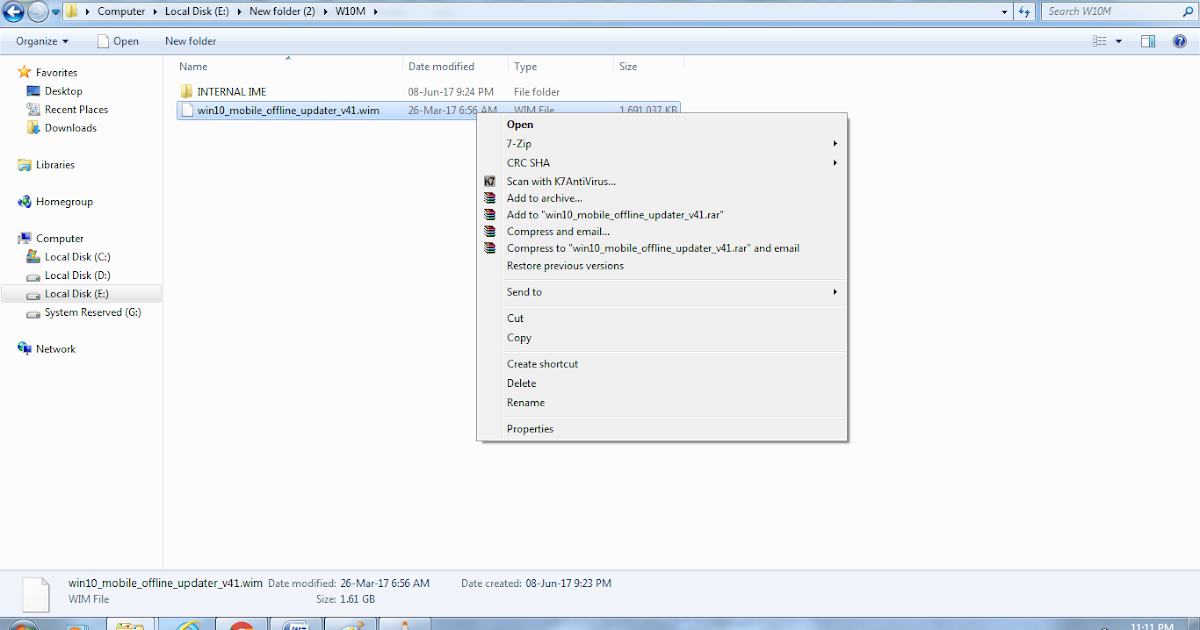
Task: Choose Rename in context menu
Action: click(661, 403)
